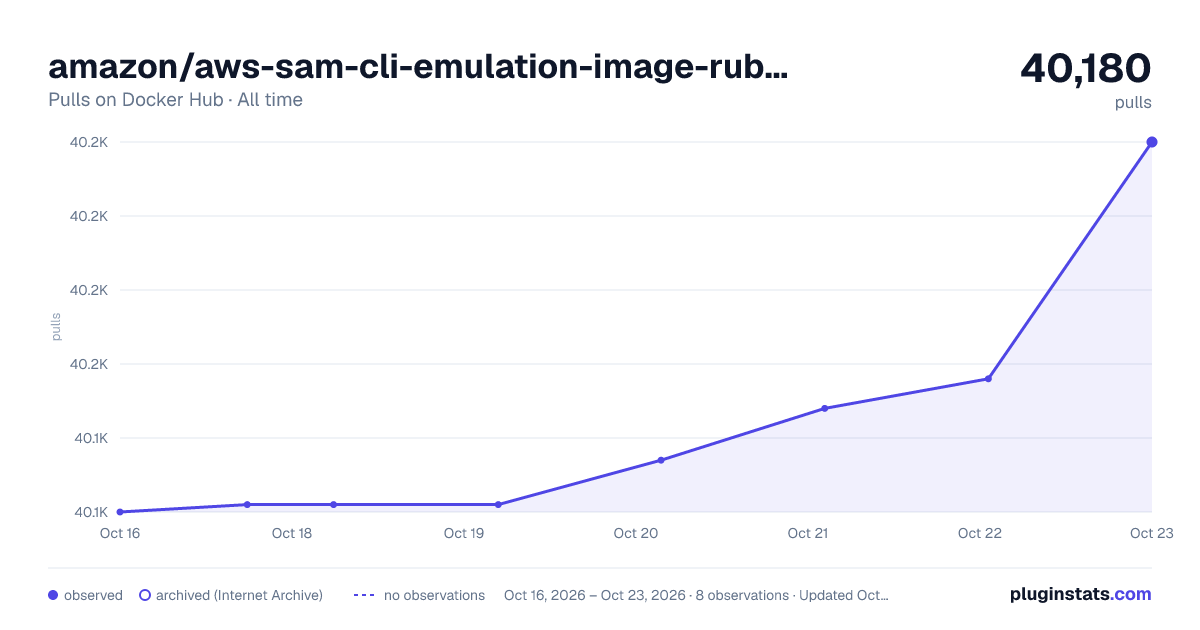Click the archived (Internet Archive) legend label
Image resolution: width=1200 pixels, height=630 pixels.
point(239,595)
